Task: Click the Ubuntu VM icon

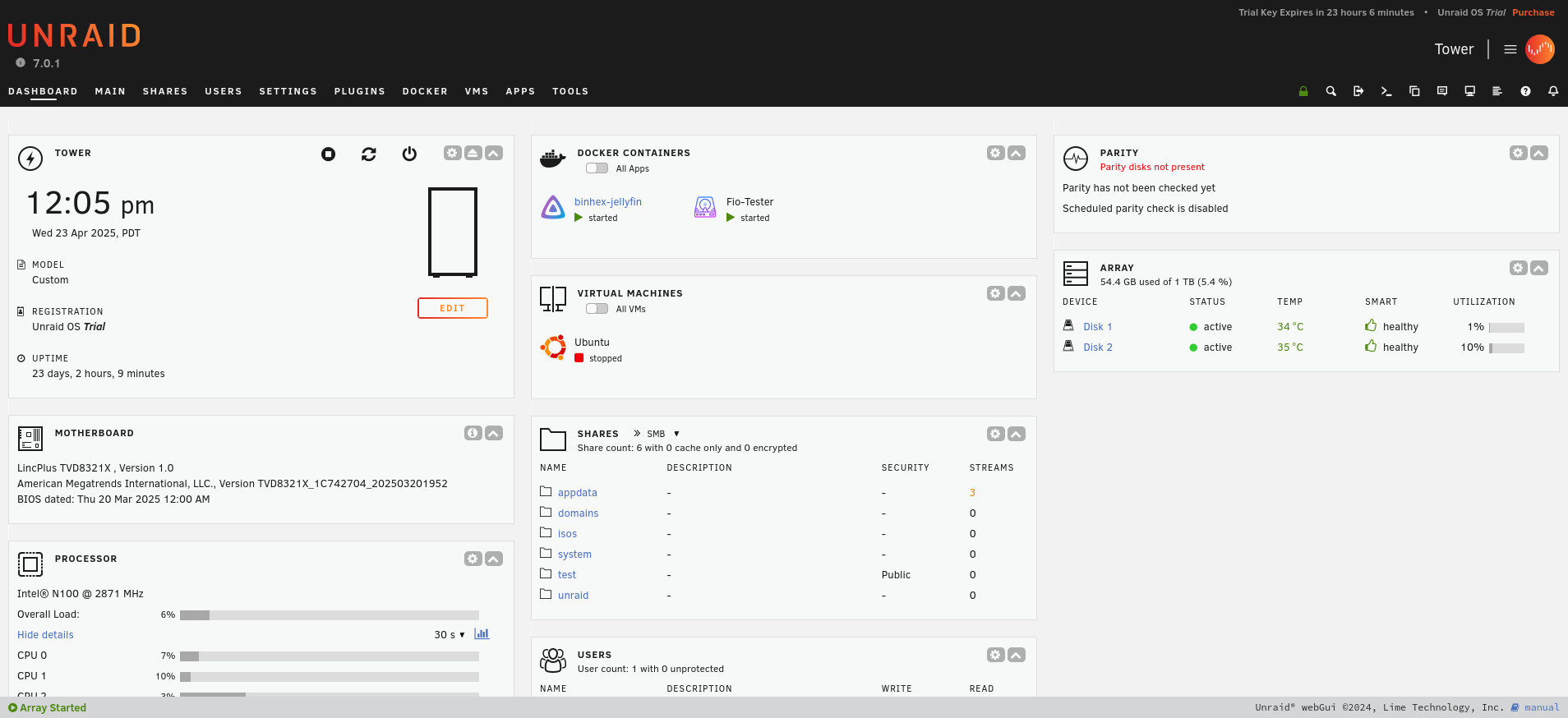Action: click(553, 347)
